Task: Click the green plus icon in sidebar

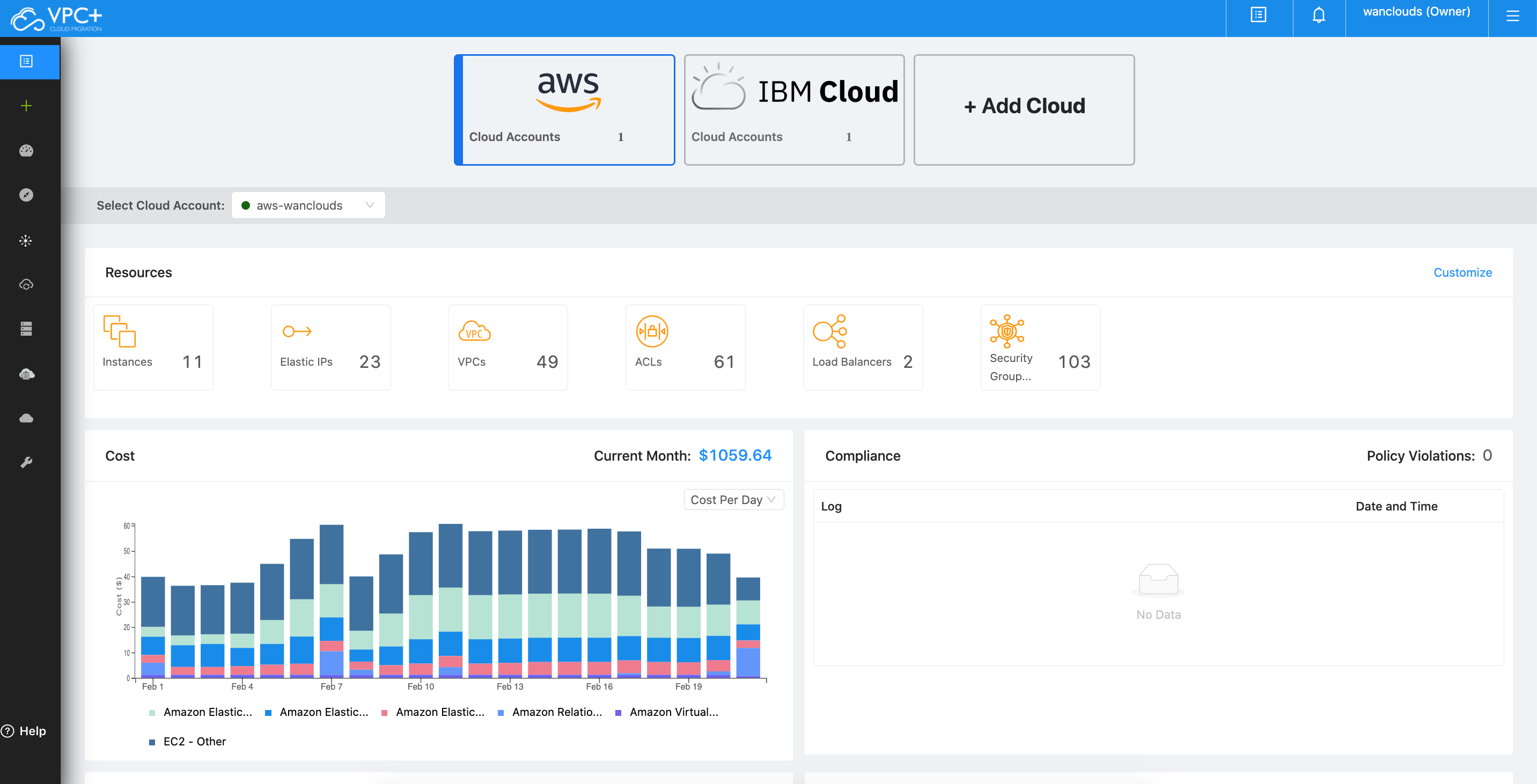Action: point(26,106)
